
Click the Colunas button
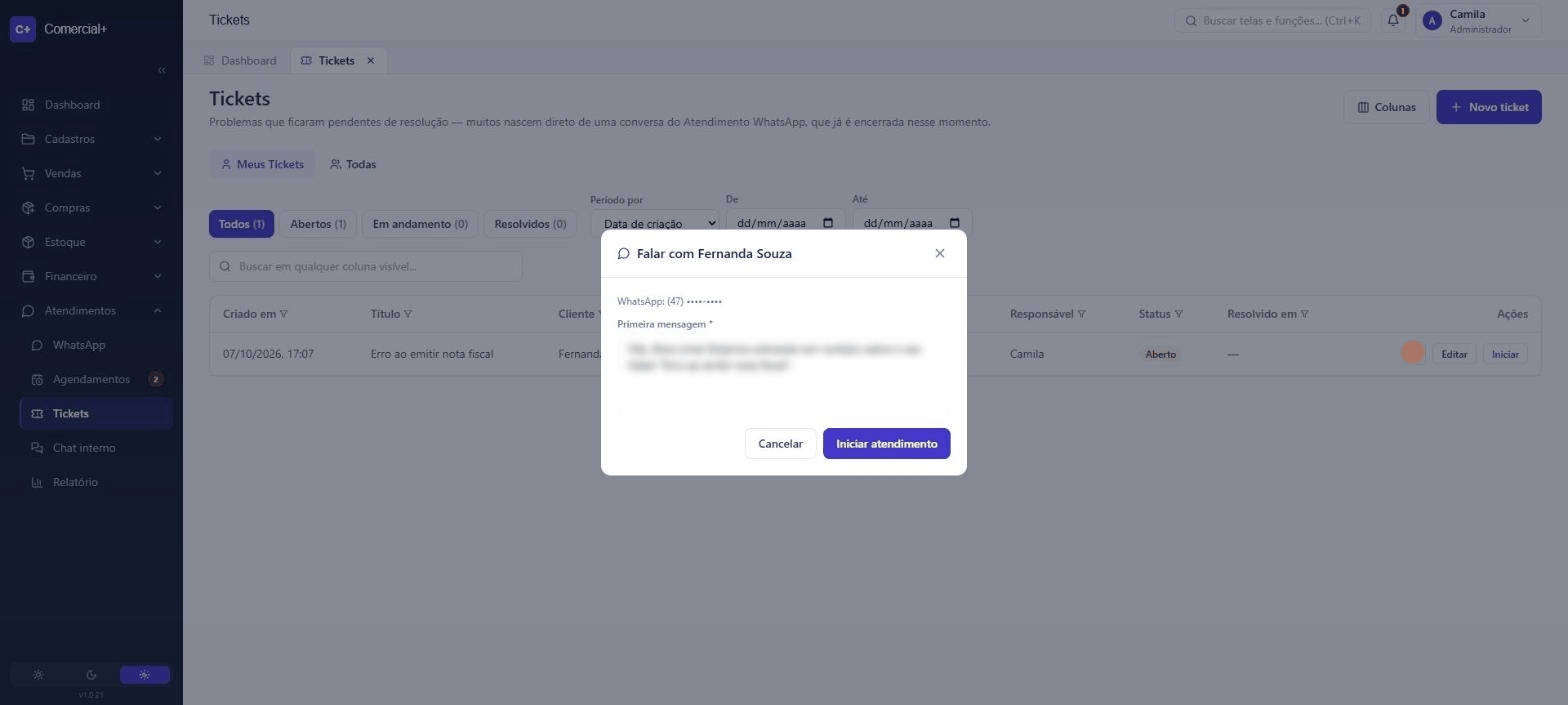pyautogui.click(x=1386, y=107)
